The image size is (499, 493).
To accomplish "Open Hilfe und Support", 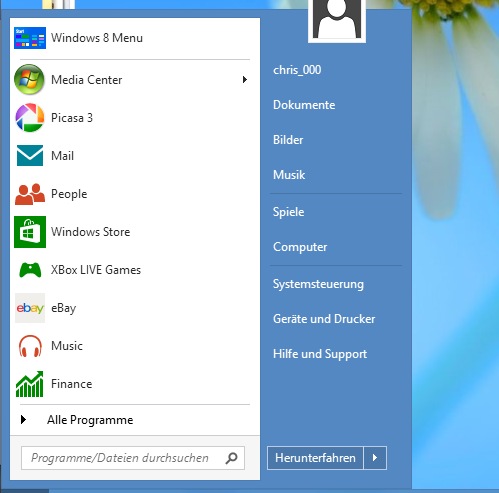I will [320, 354].
